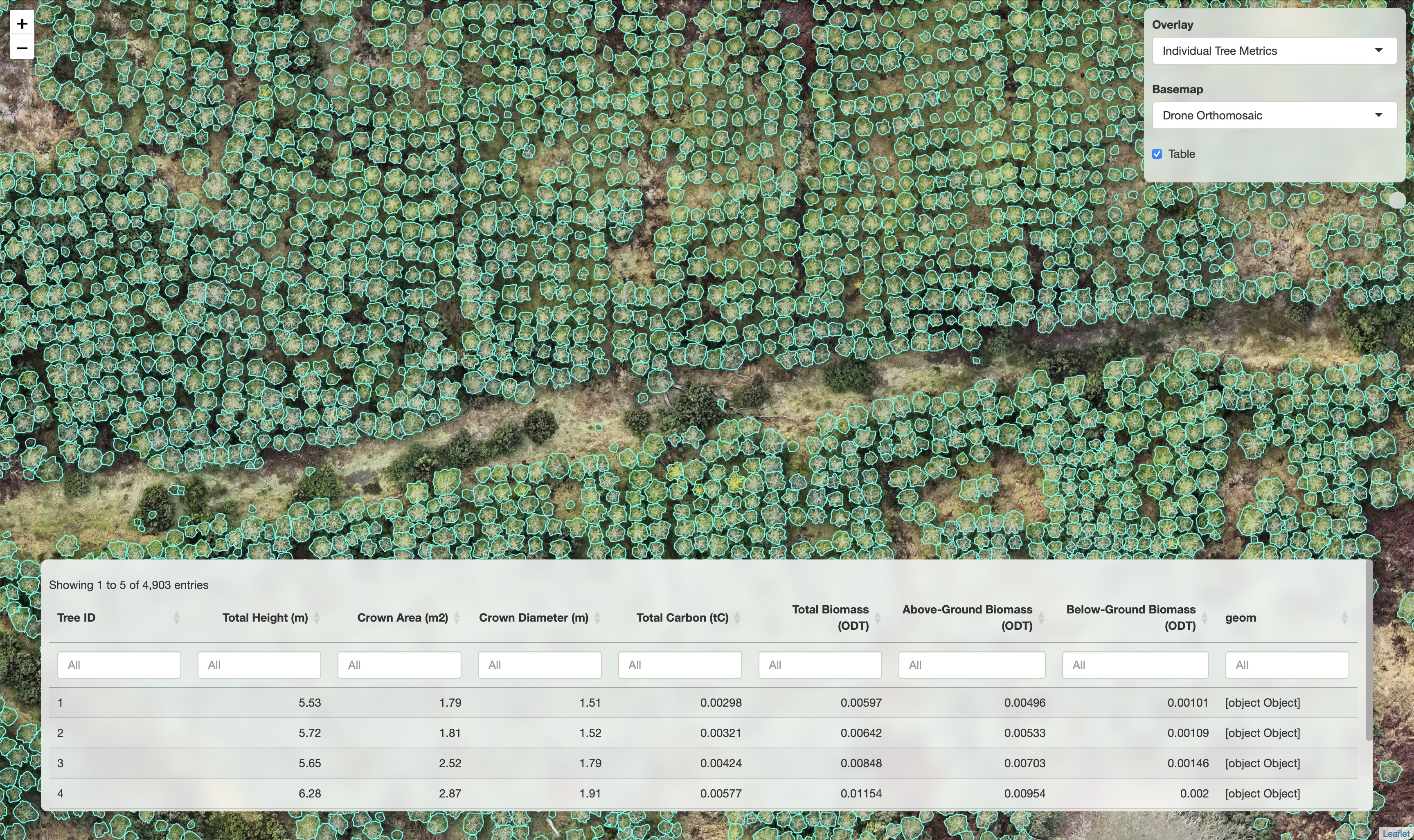Sort by Above-Ground Biomass sort icon
This screenshot has width=1414, height=840.
tap(1041, 618)
